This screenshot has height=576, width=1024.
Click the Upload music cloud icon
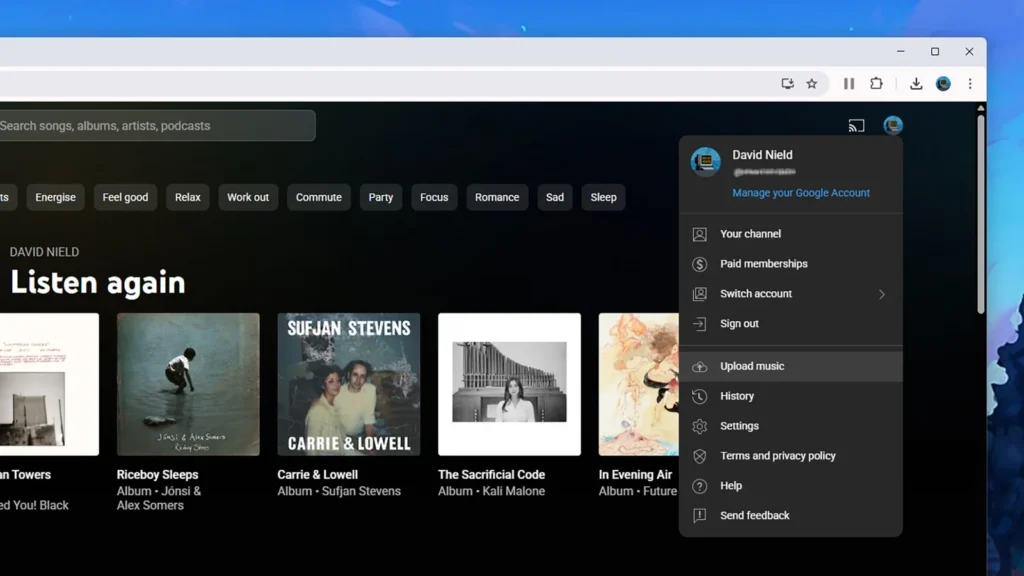(699, 366)
